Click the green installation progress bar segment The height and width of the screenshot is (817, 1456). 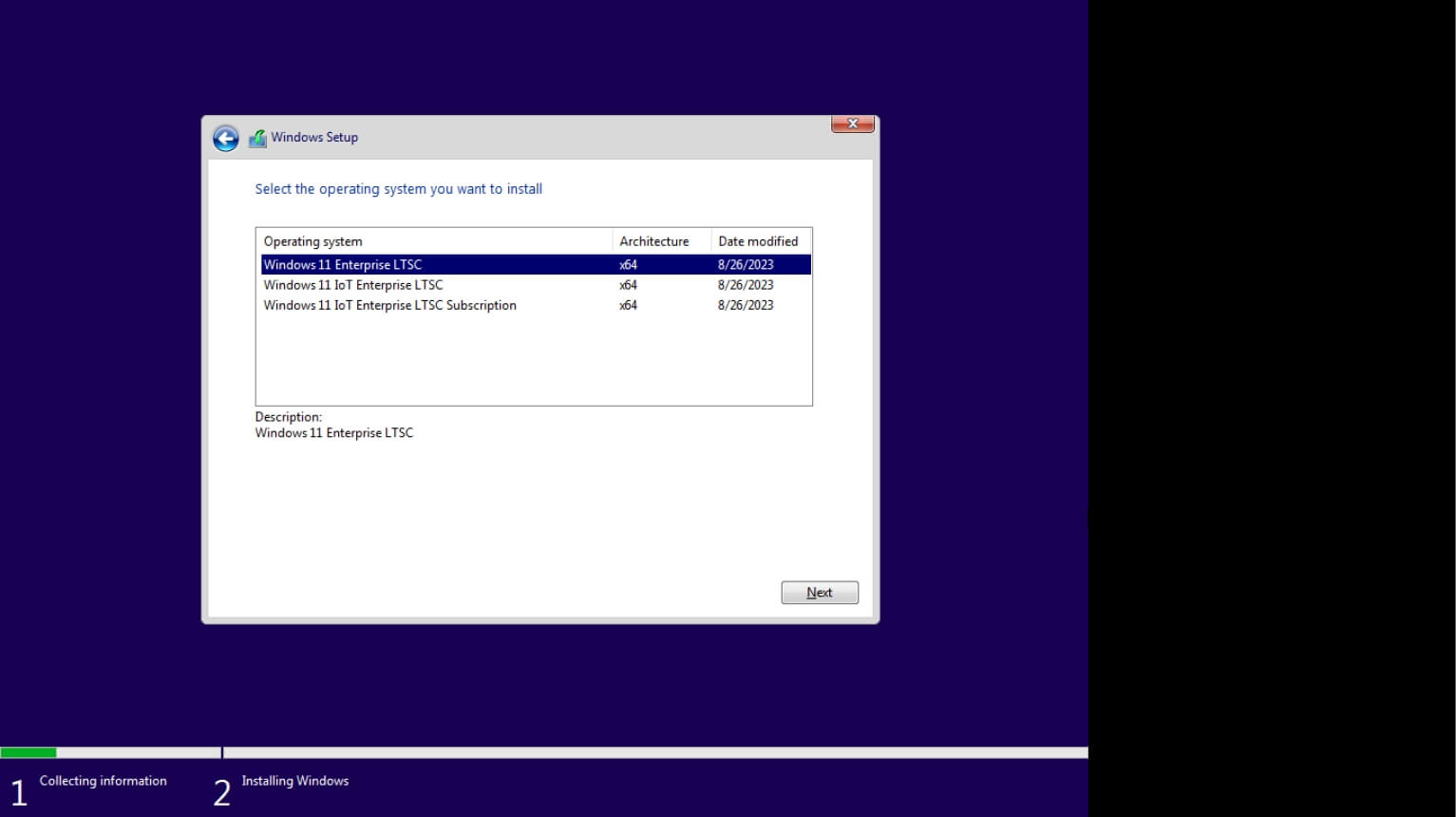pos(28,751)
